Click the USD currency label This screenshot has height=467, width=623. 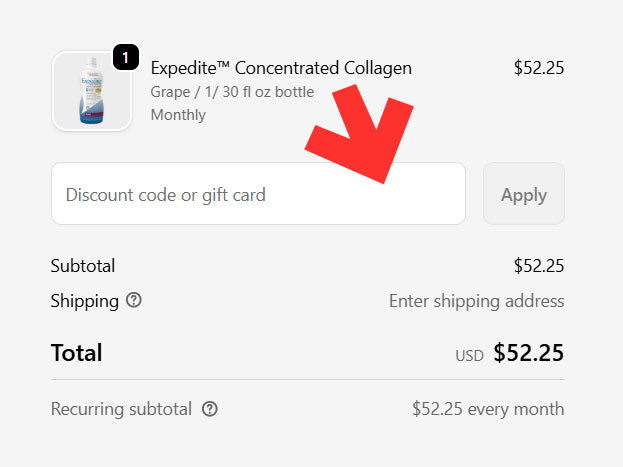[x=469, y=356]
